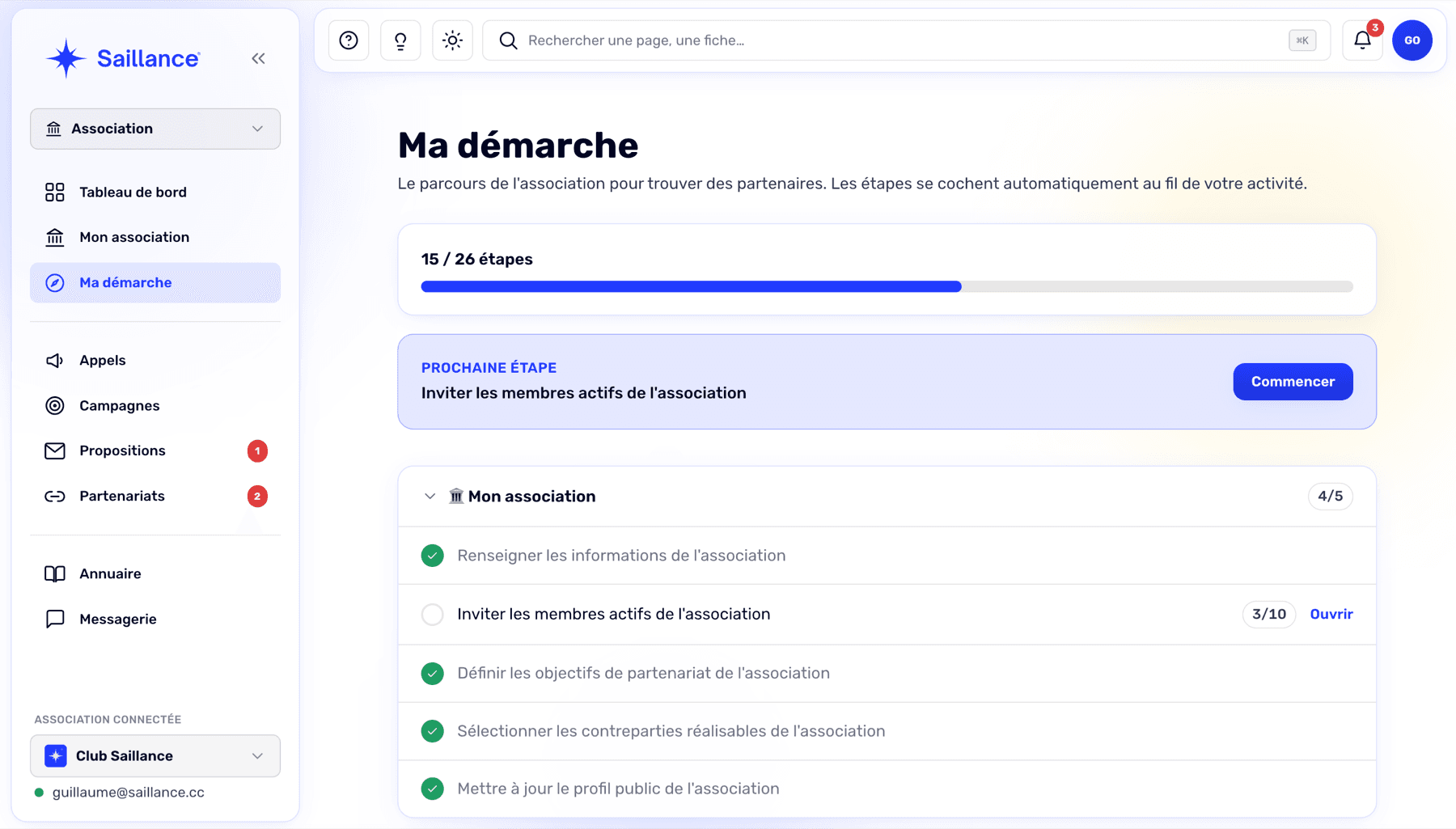1456x829 pixels.
Task: Click the search magnifier icon
Action: [x=508, y=40]
